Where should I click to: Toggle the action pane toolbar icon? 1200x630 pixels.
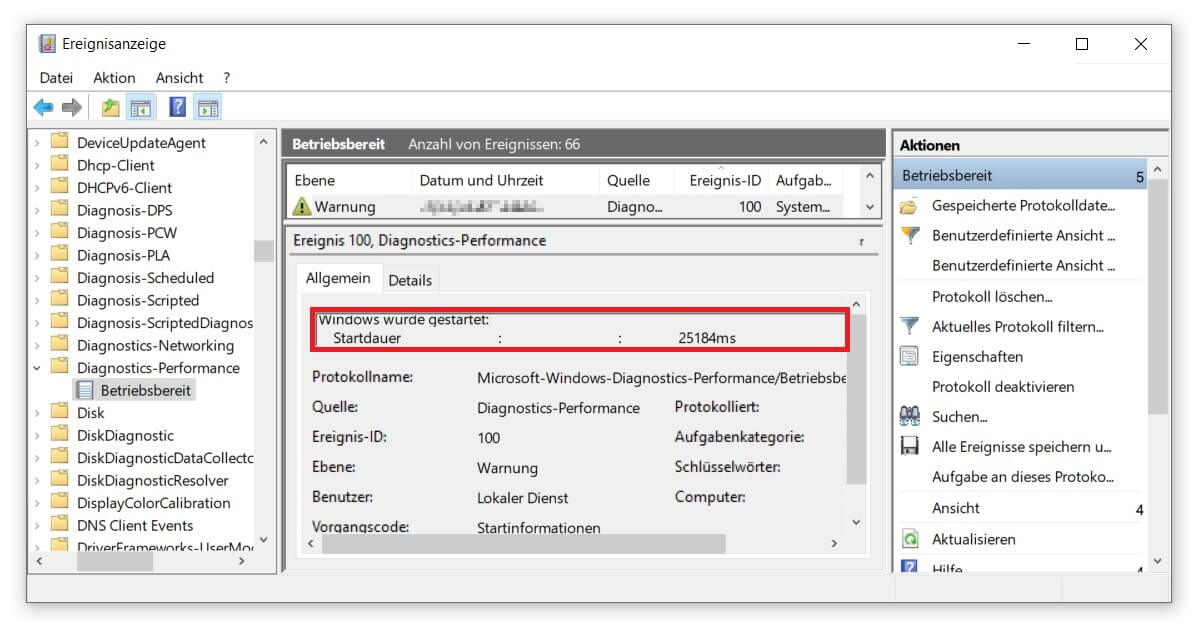click(208, 107)
